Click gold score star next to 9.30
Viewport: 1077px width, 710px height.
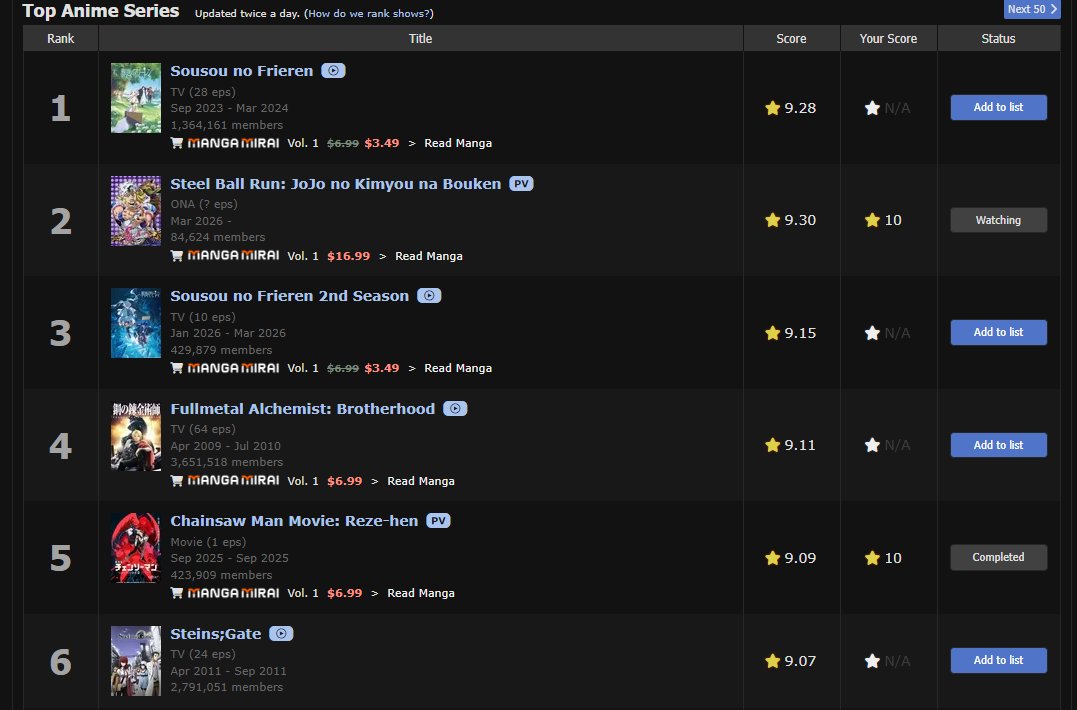tap(773, 220)
